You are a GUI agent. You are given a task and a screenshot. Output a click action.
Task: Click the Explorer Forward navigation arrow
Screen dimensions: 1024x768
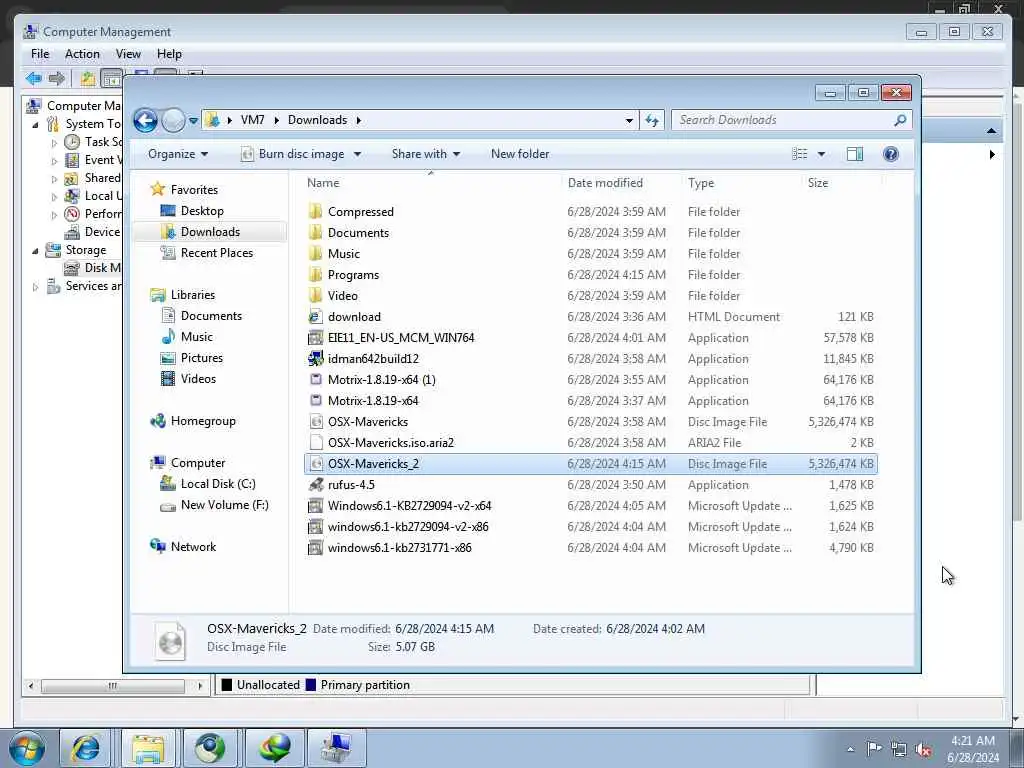pos(173,120)
